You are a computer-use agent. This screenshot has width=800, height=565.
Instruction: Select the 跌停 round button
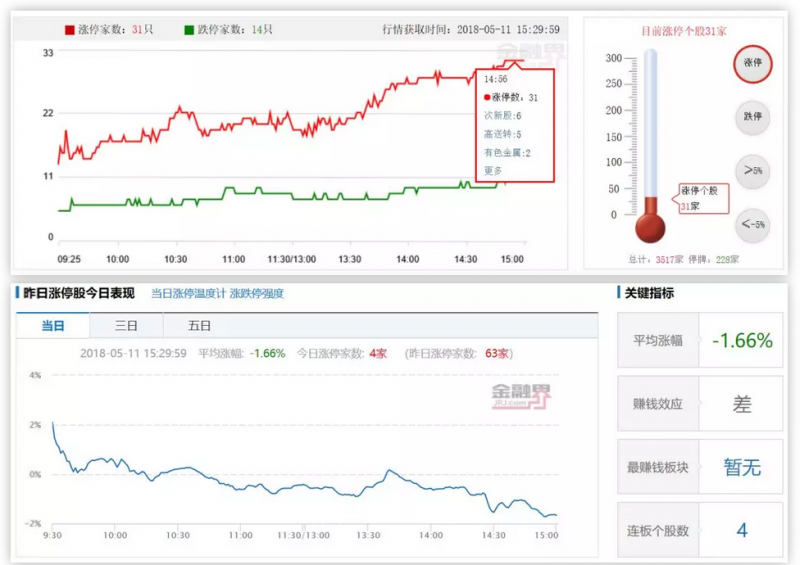(x=752, y=117)
